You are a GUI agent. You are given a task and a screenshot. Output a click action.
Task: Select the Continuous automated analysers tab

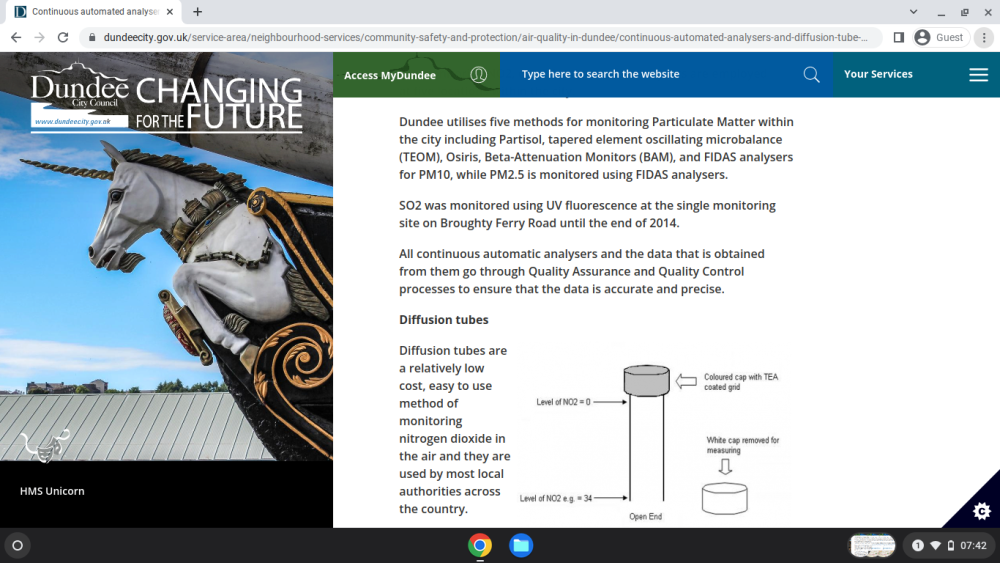point(94,11)
